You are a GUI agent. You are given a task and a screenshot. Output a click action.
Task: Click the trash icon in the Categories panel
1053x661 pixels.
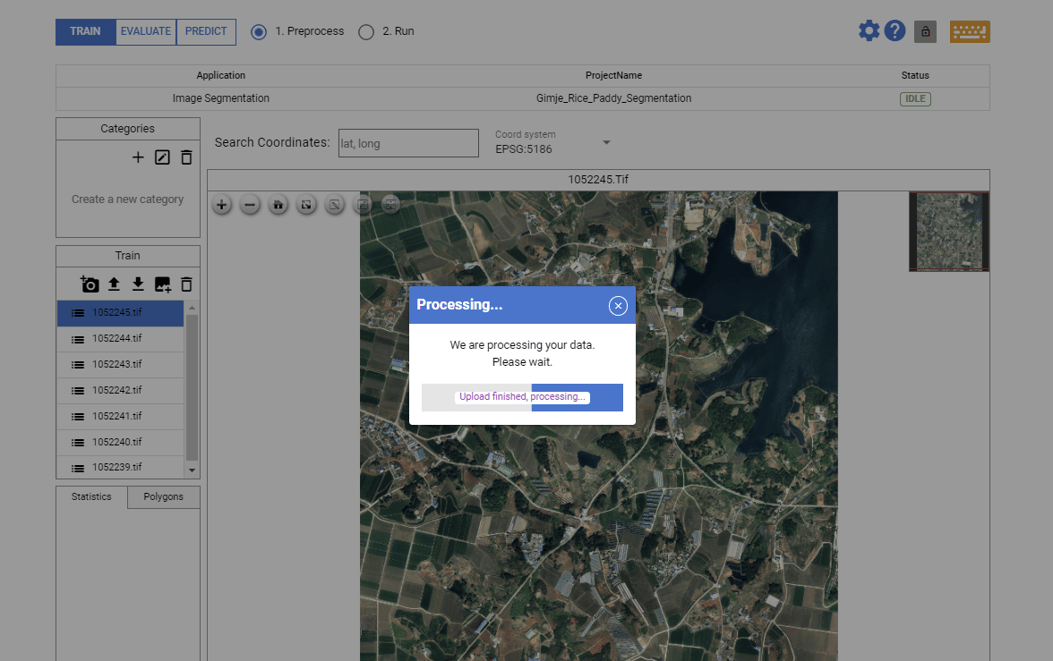(x=186, y=157)
